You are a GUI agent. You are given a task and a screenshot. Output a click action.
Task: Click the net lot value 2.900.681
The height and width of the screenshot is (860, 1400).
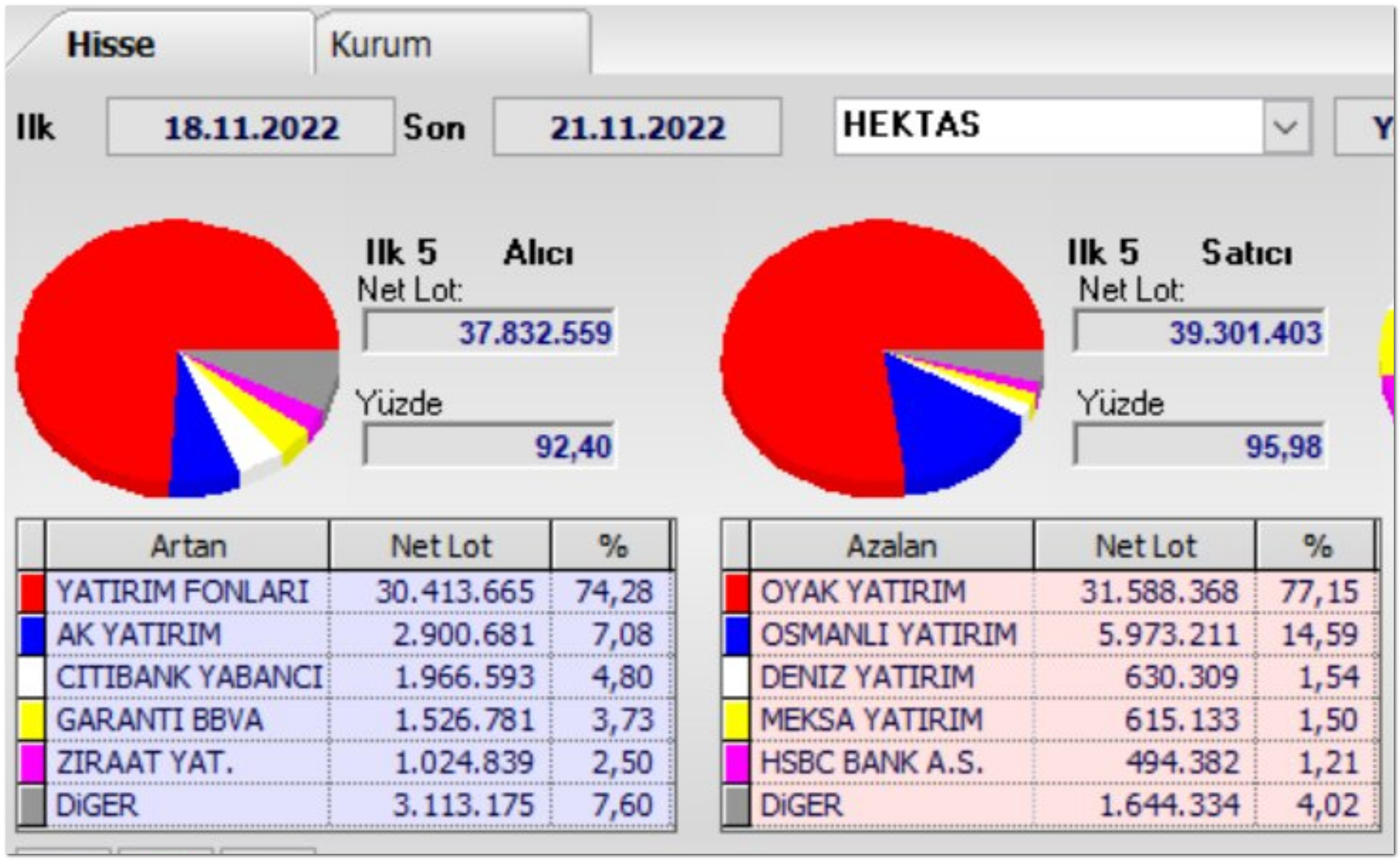(x=464, y=635)
